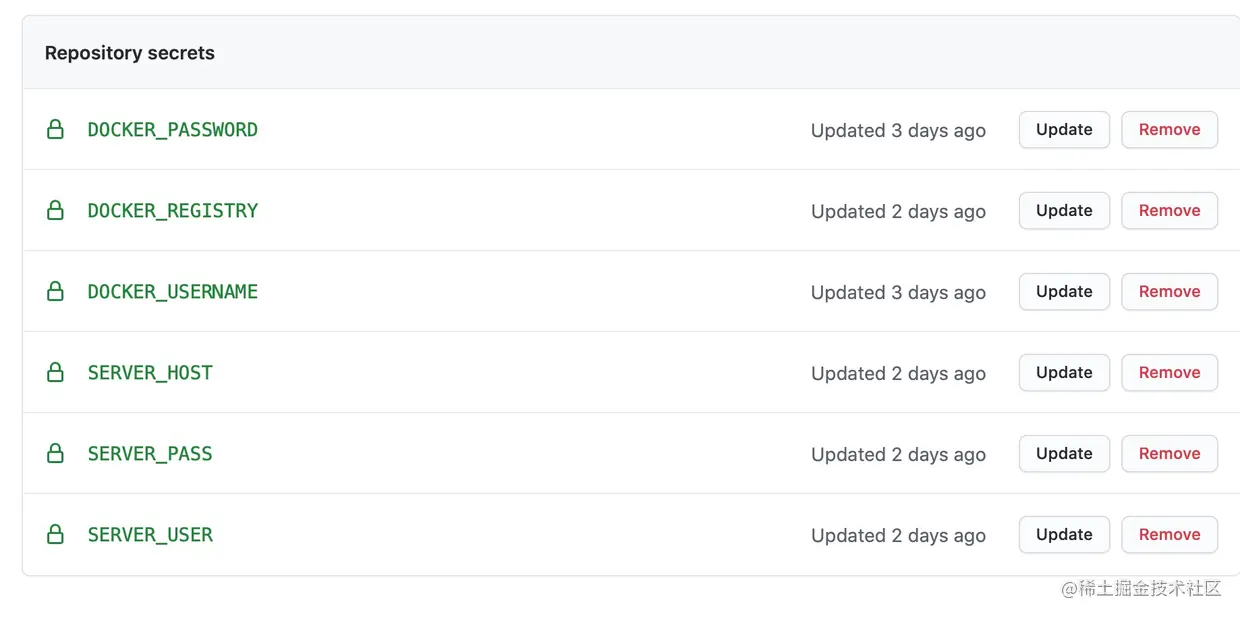Click the lock icon beside SERVER_HOST
Screen dimensions: 1240x617
(x=56, y=373)
